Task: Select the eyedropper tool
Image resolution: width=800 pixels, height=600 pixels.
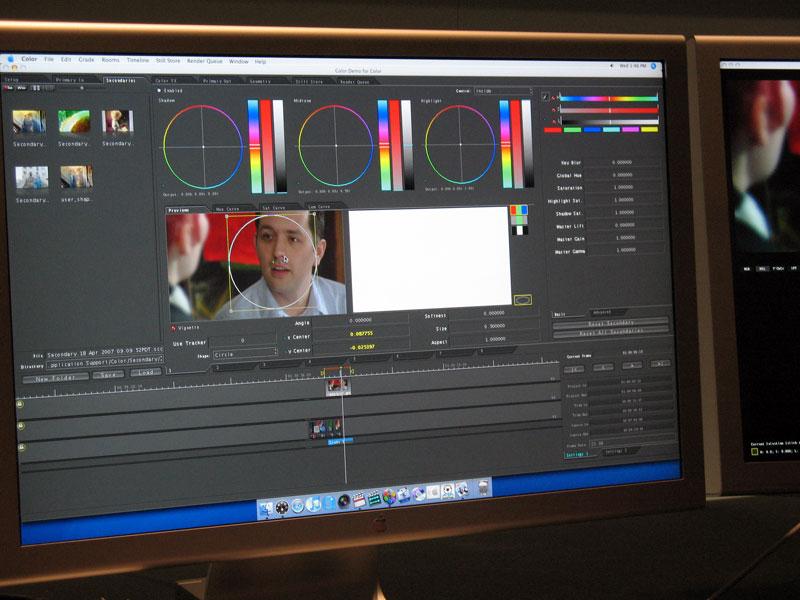Action: tap(545, 96)
